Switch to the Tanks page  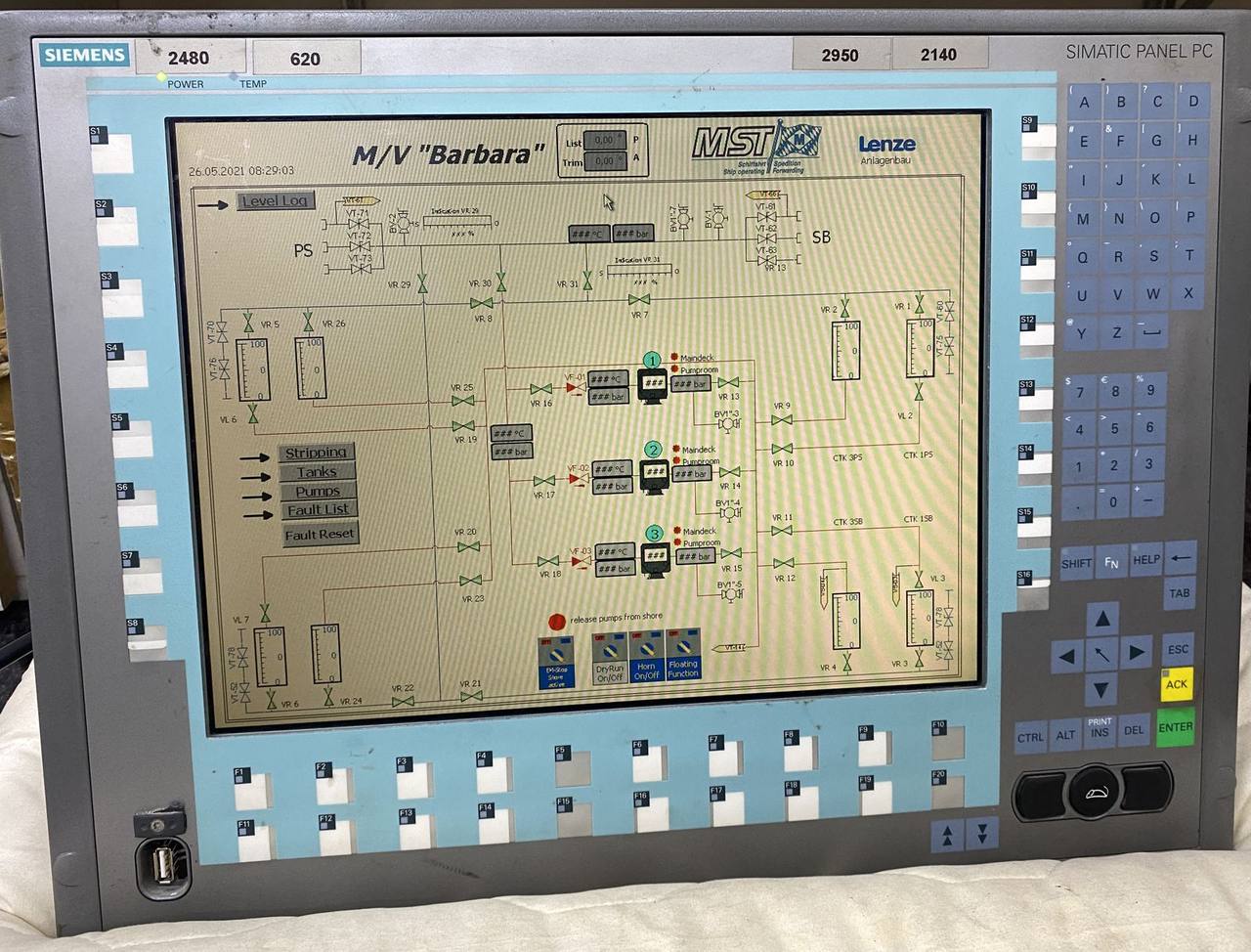[317, 472]
